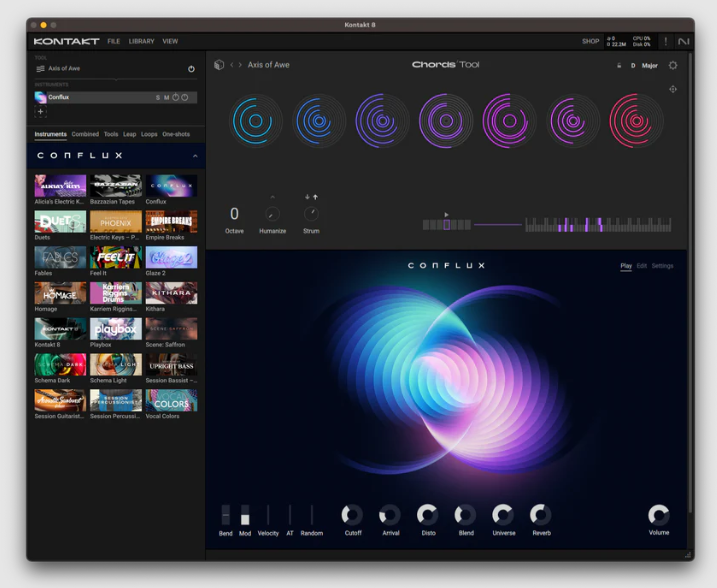
Task: Click the Humanize knob
Action: pyautogui.click(x=273, y=214)
